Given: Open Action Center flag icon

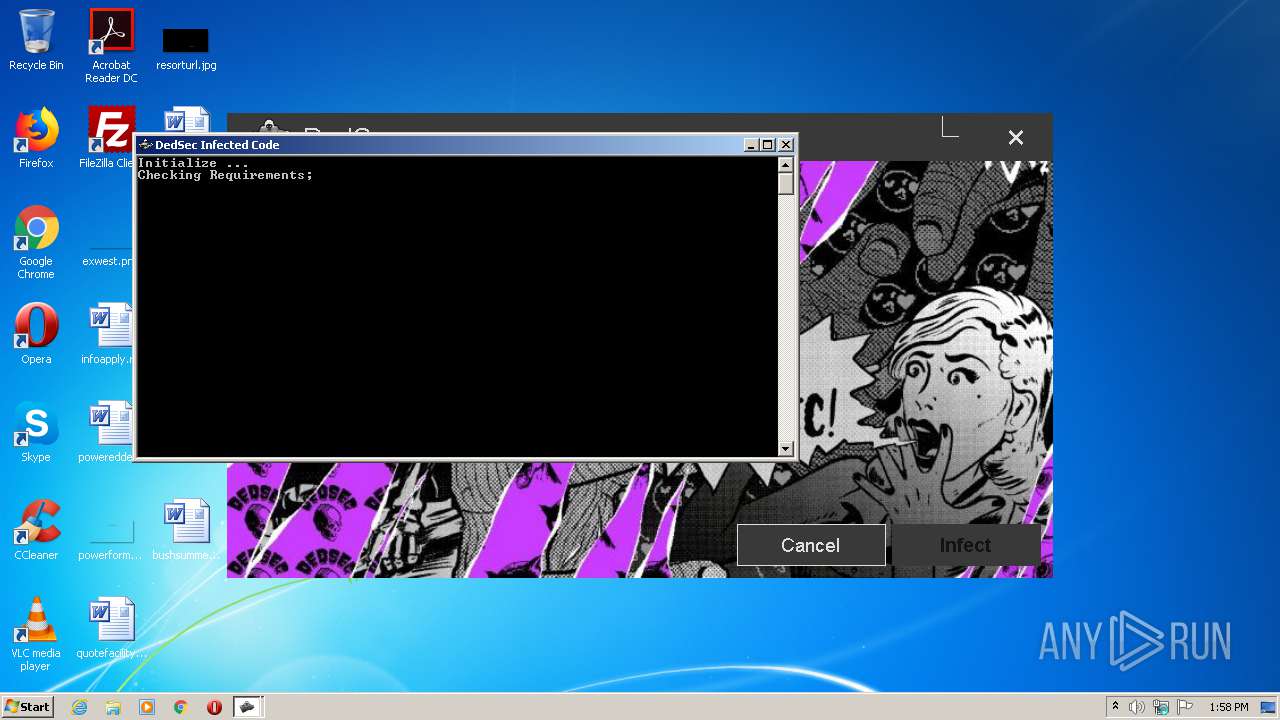Looking at the screenshot, I should 1185,707.
